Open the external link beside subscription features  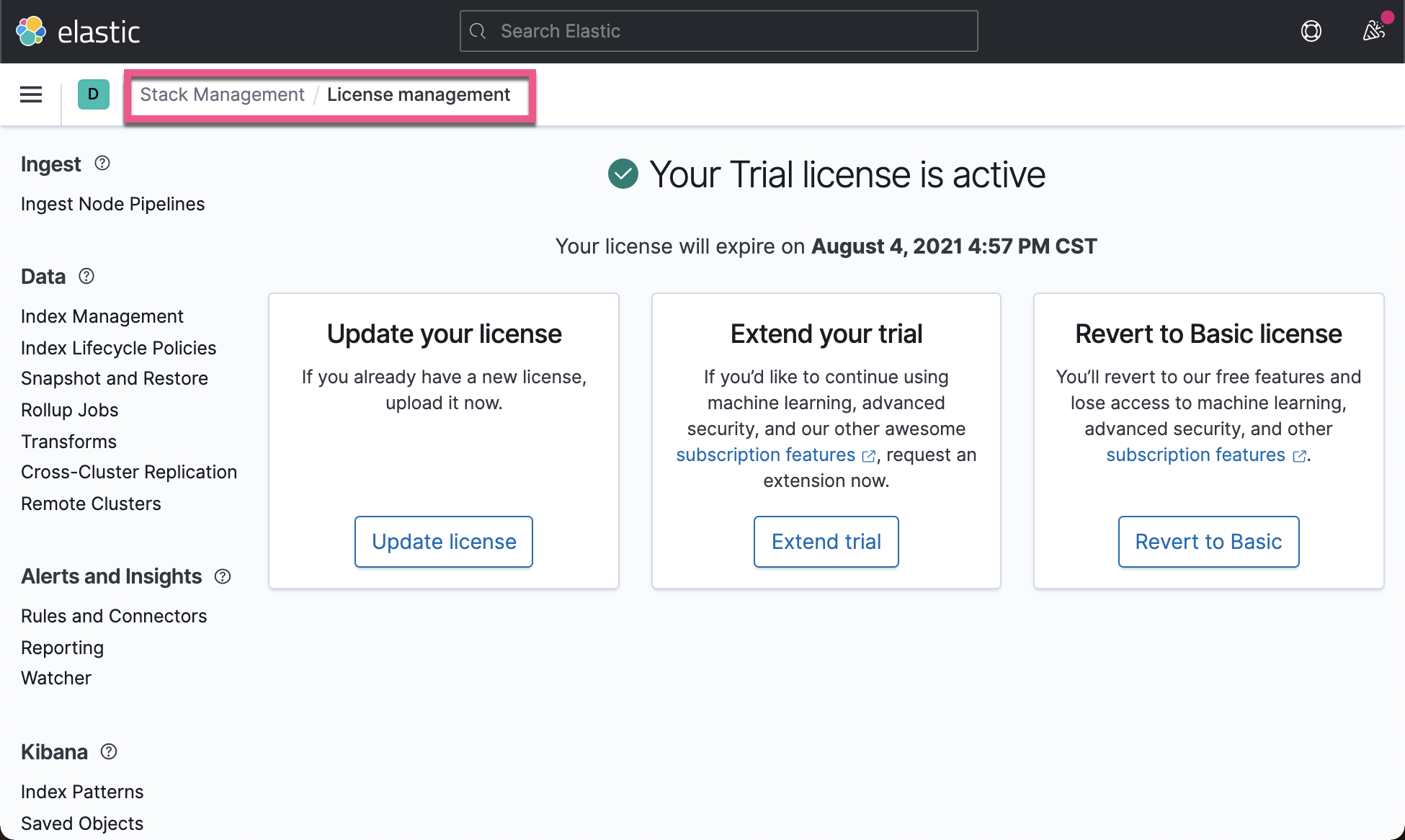867,456
